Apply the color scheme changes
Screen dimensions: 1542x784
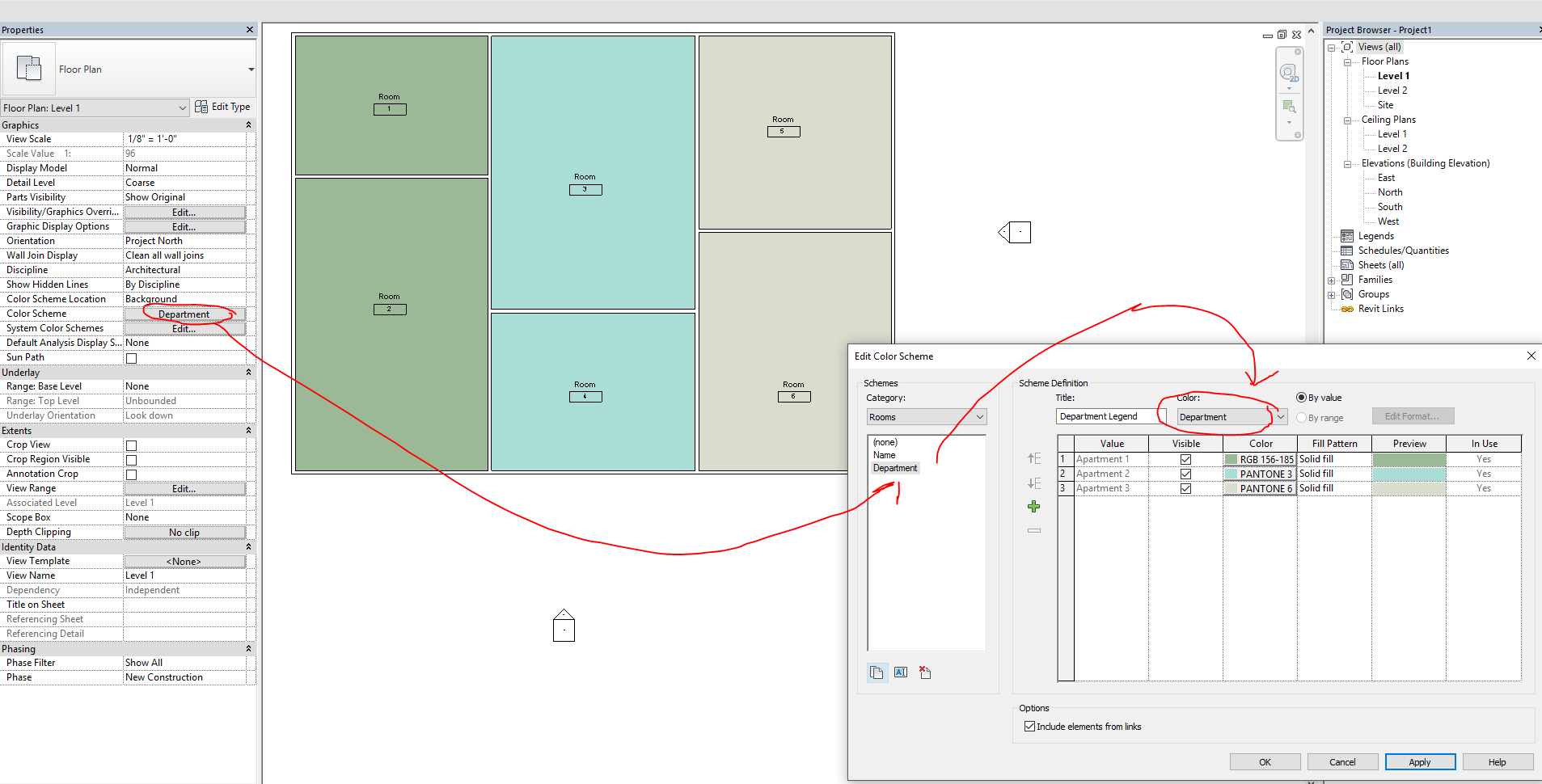tap(1419, 761)
